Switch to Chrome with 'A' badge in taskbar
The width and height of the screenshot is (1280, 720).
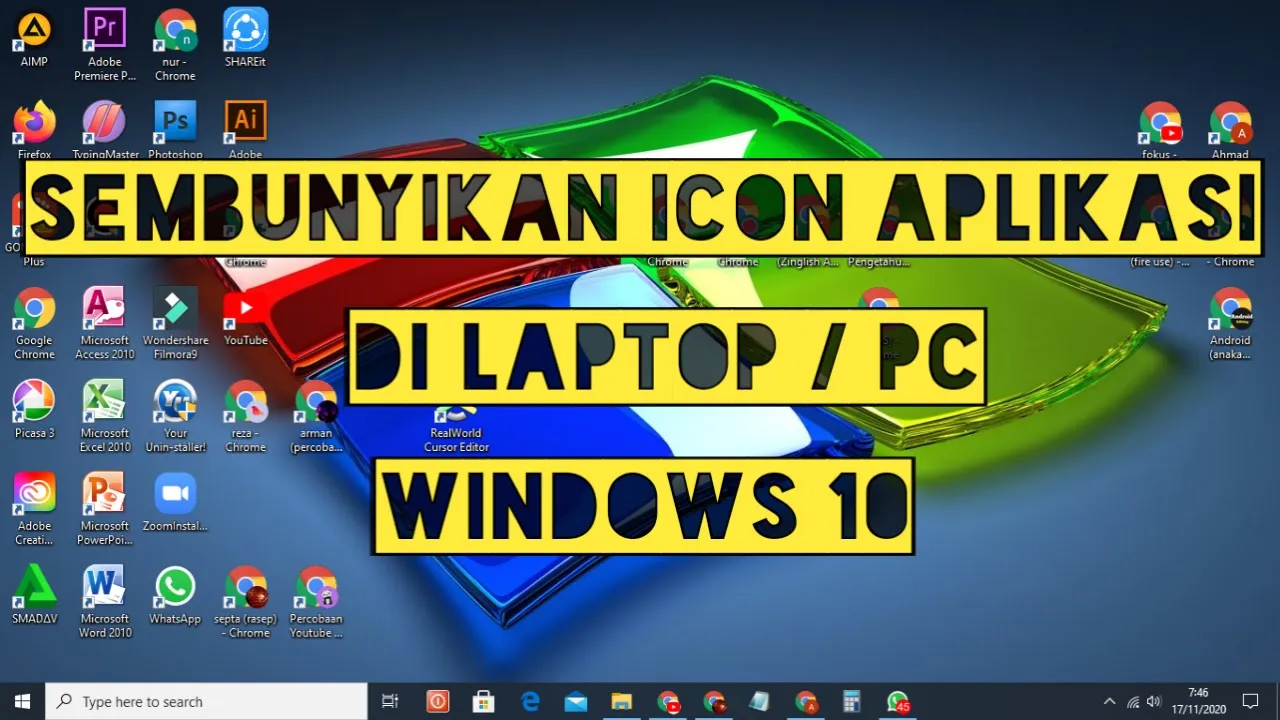(x=806, y=702)
